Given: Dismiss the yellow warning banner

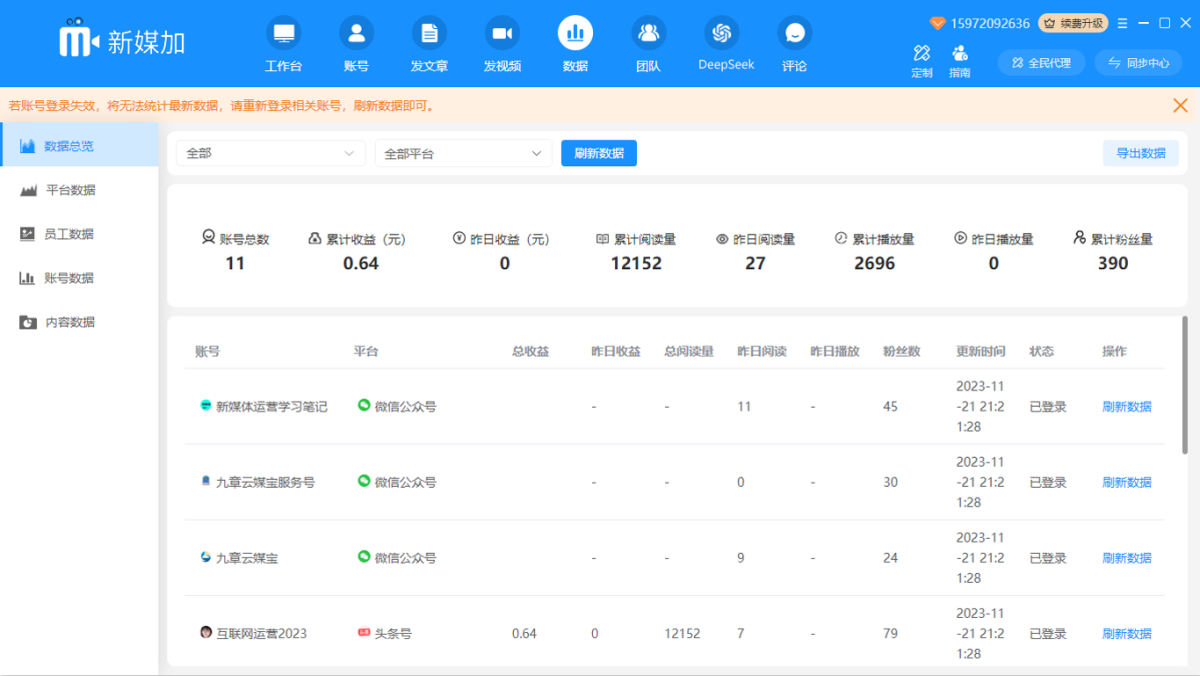Looking at the screenshot, I should pos(1180,105).
